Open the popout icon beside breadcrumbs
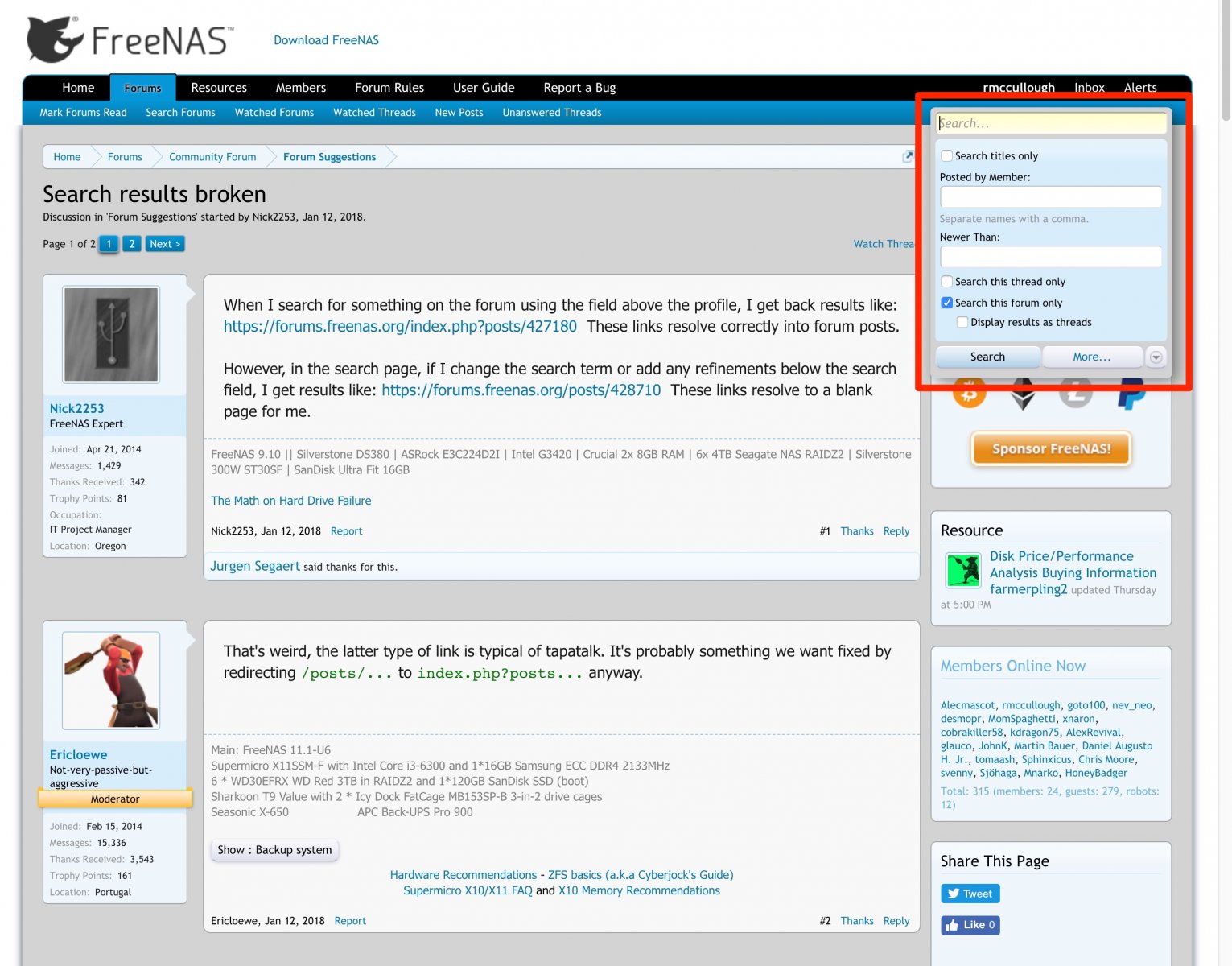1232x966 pixels. (908, 156)
